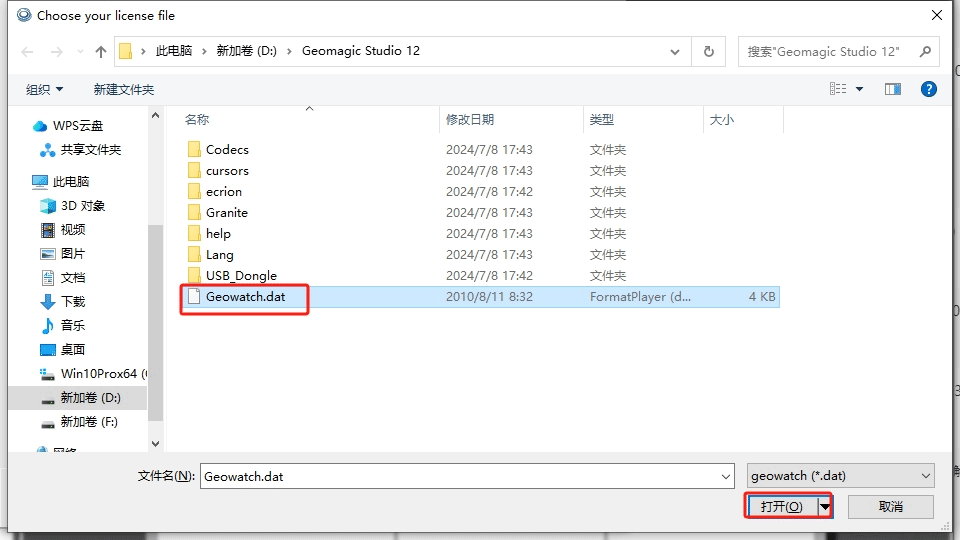This screenshot has width=960, height=540.
Task: Click Geowatch.dat date 2010/8/11 8:32
Action: tap(489, 297)
